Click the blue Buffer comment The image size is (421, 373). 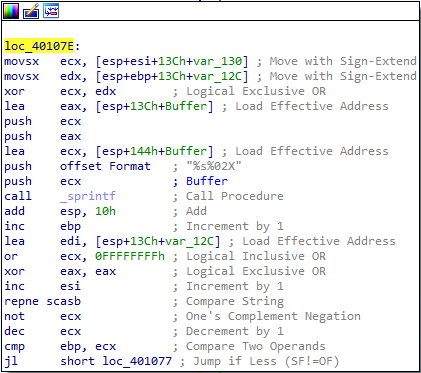[207, 181]
